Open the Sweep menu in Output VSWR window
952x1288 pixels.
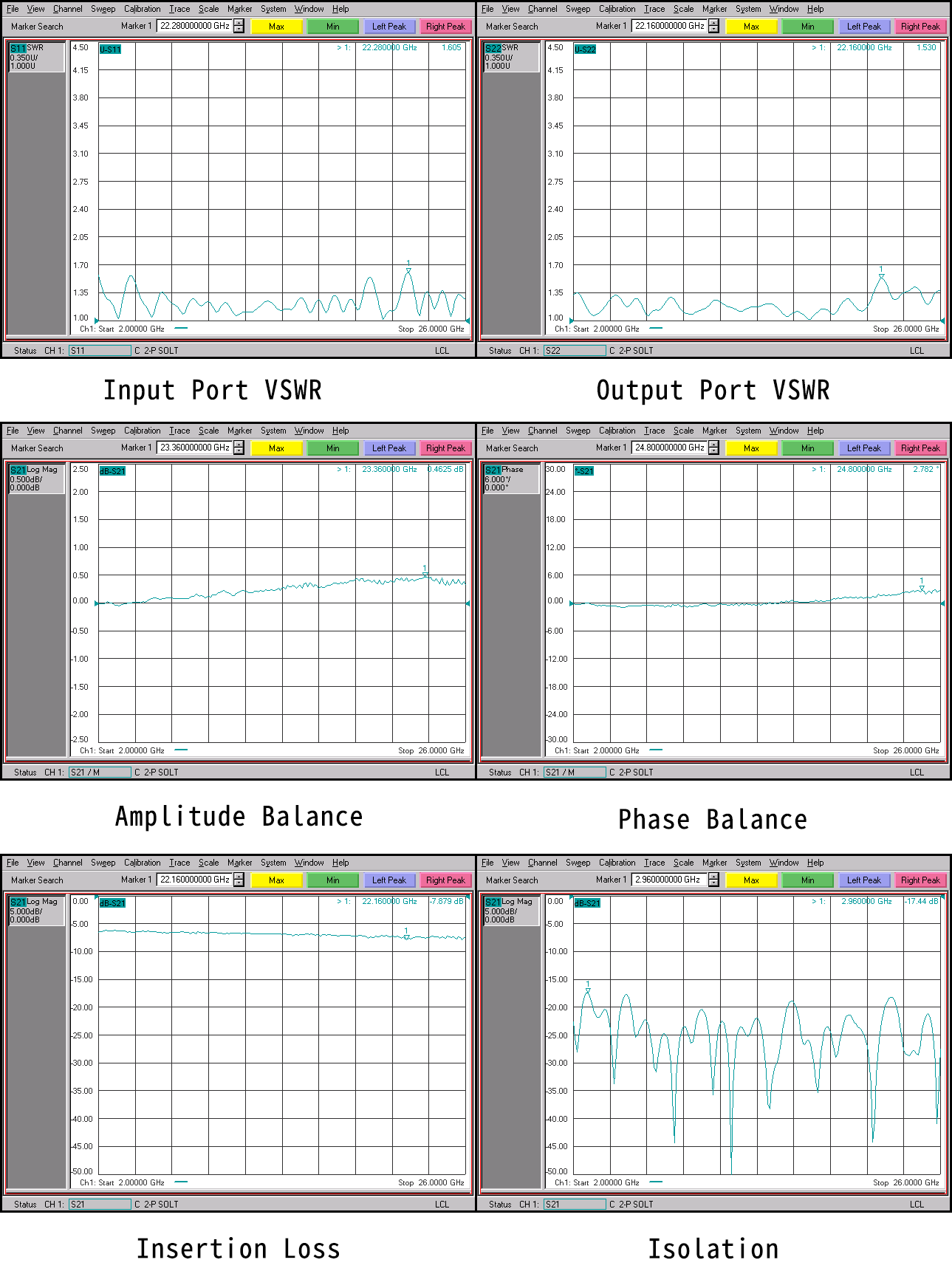point(578,9)
